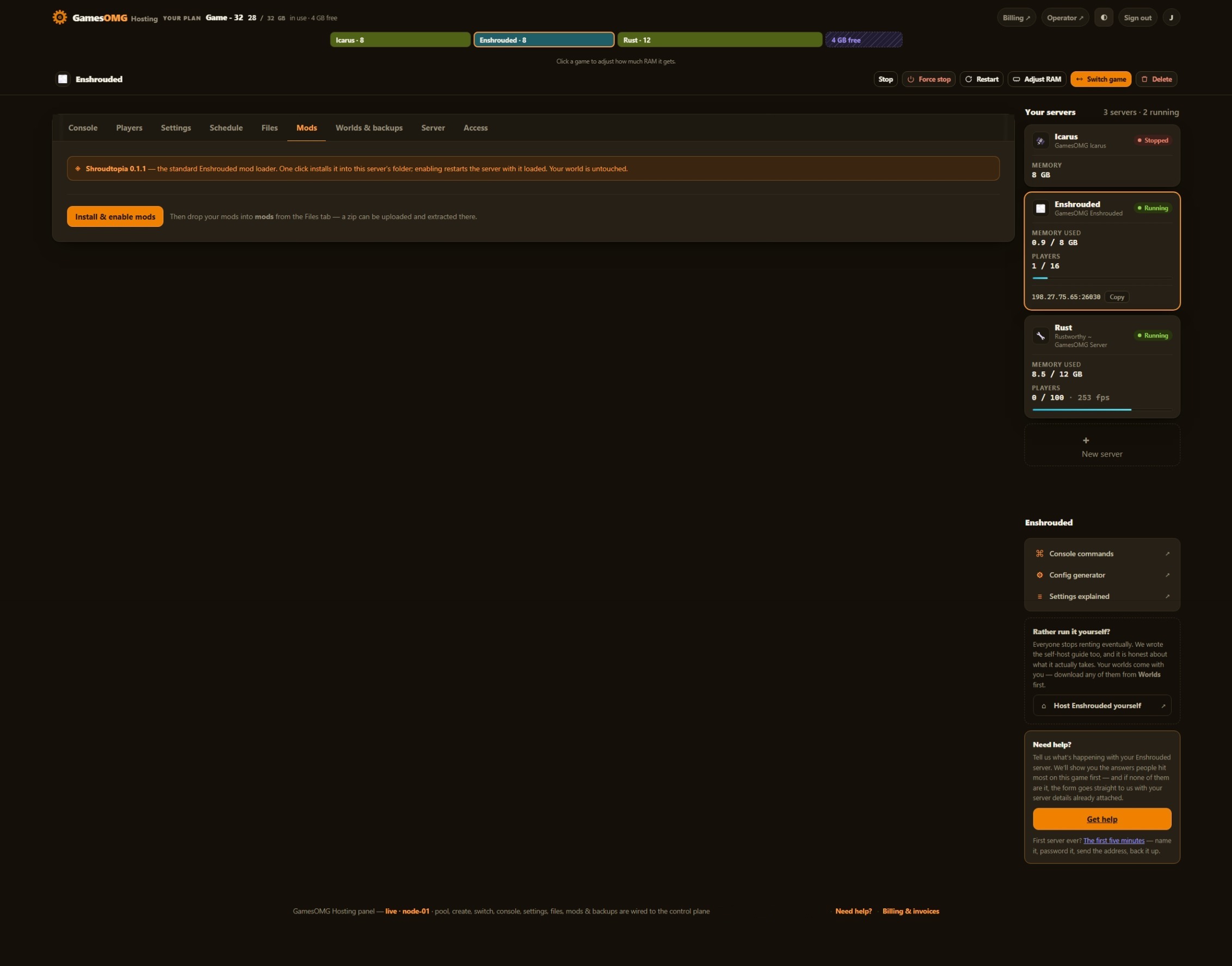Open the J user avatar
The height and width of the screenshot is (966, 1232).
pos(1171,17)
